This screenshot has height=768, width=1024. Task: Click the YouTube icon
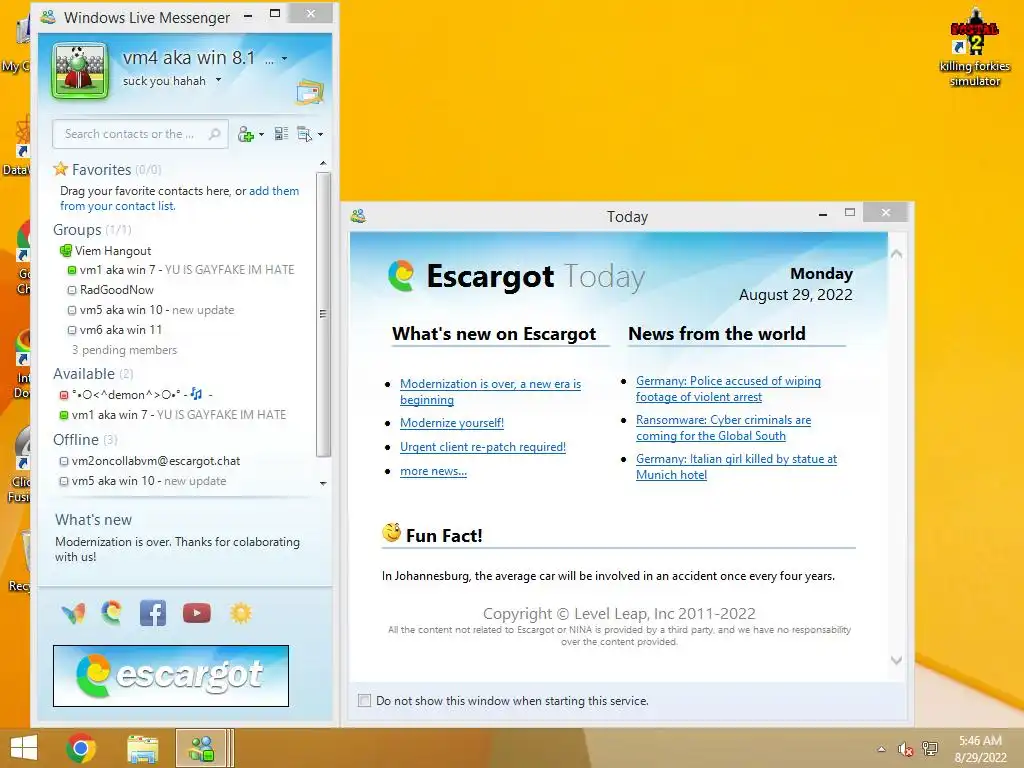tap(197, 613)
